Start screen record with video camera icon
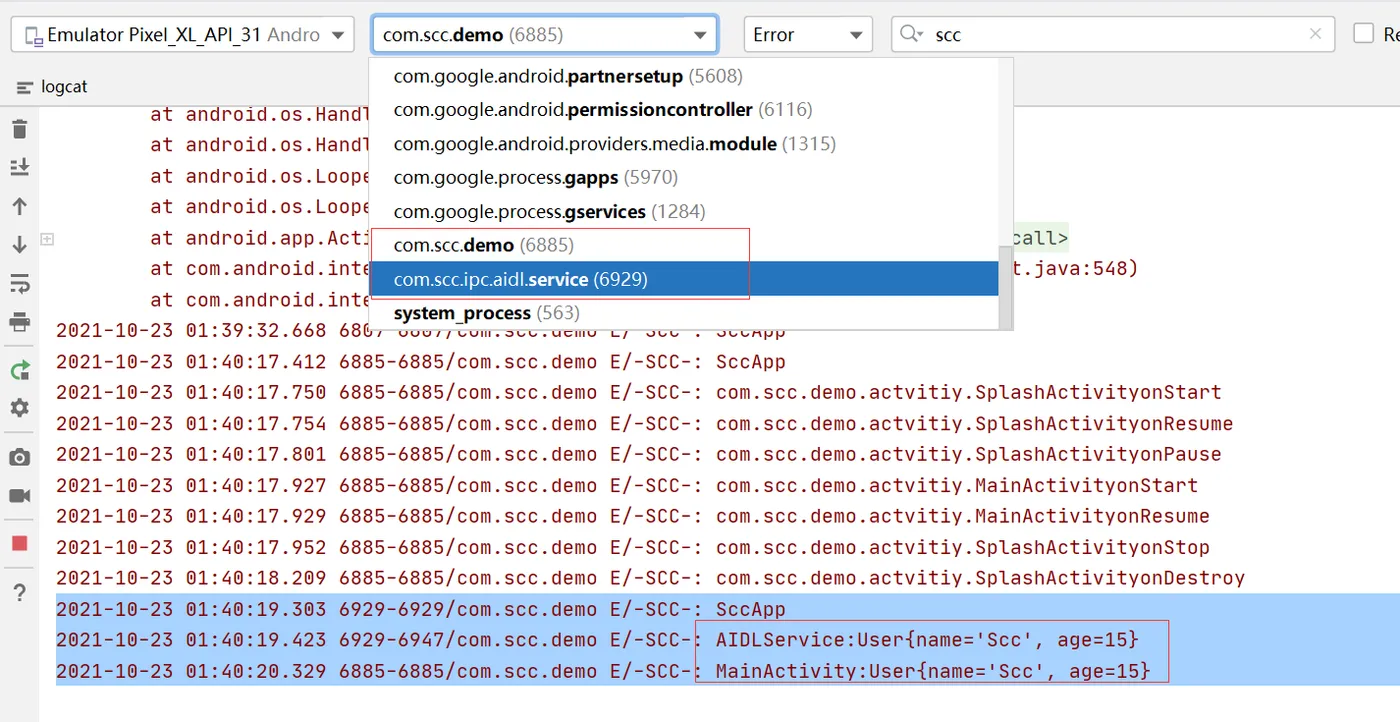1400x722 pixels. tap(20, 496)
